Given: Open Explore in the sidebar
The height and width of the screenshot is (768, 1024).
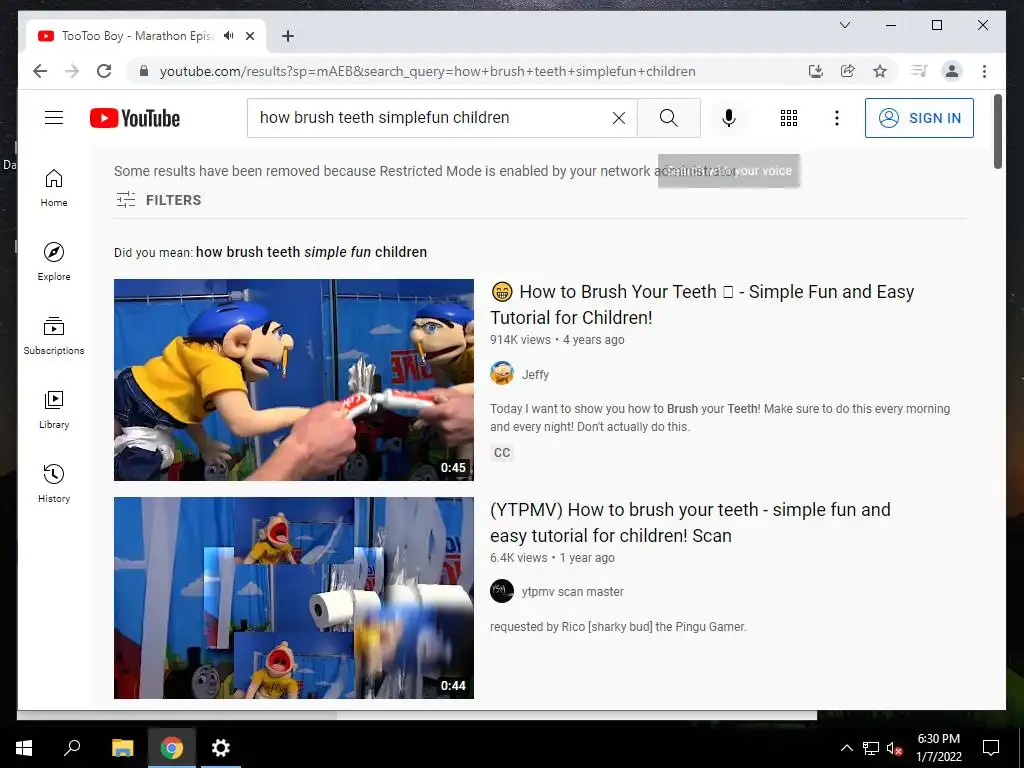Looking at the screenshot, I should pos(54,262).
